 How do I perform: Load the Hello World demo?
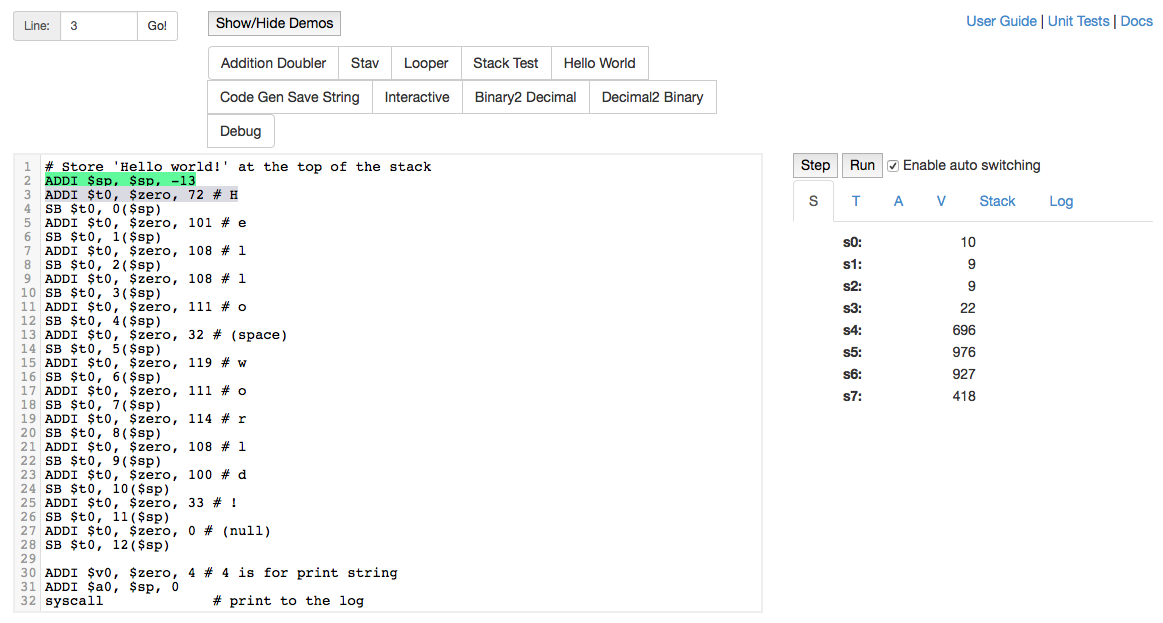coord(599,63)
